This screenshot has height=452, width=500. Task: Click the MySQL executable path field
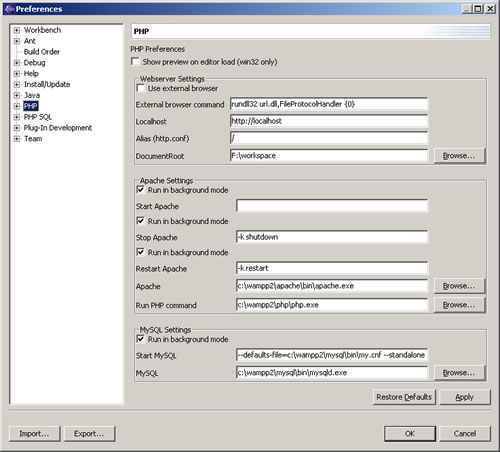pos(332,373)
